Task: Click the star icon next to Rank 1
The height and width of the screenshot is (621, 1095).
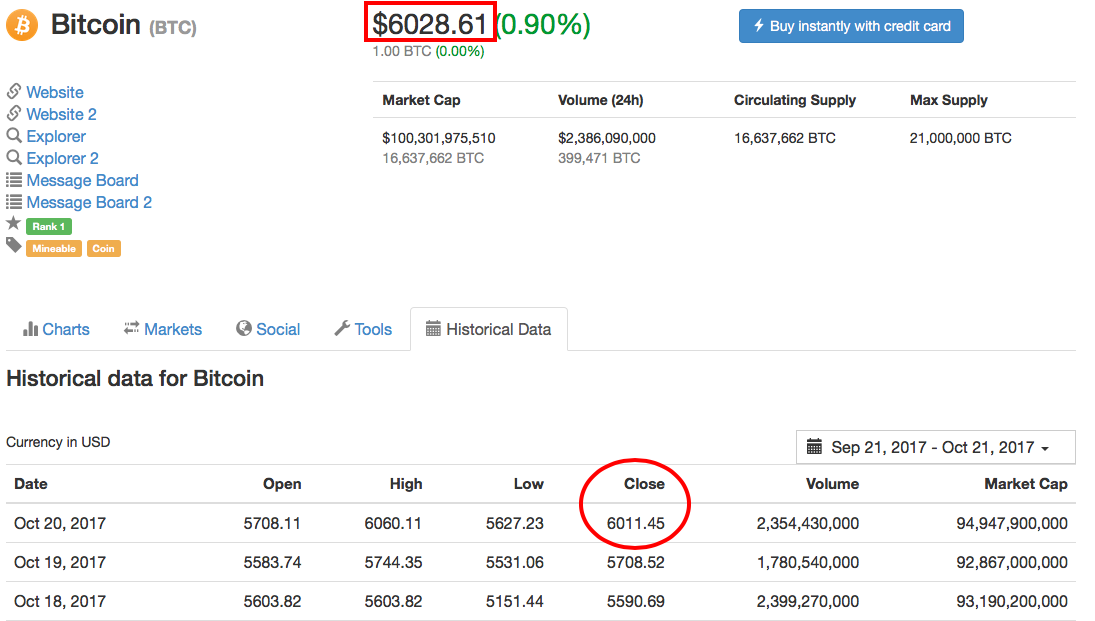Action: point(13,224)
